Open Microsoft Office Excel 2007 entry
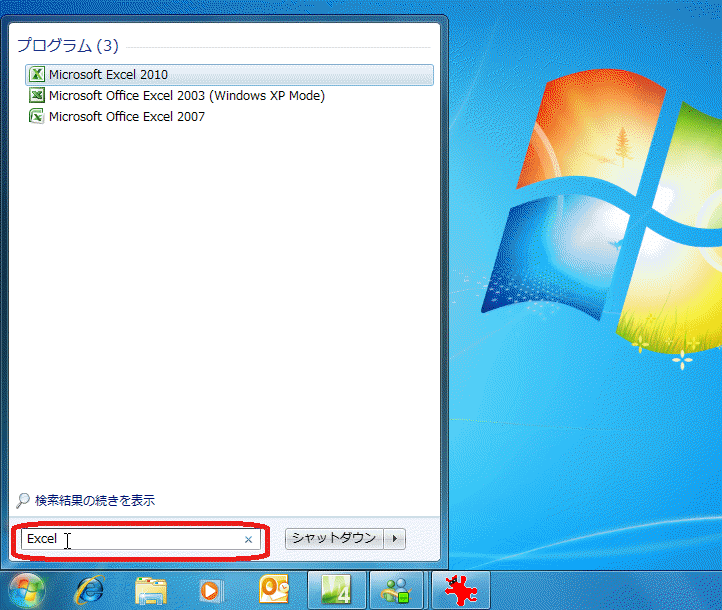The image size is (722, 610). tap(127, 117)
